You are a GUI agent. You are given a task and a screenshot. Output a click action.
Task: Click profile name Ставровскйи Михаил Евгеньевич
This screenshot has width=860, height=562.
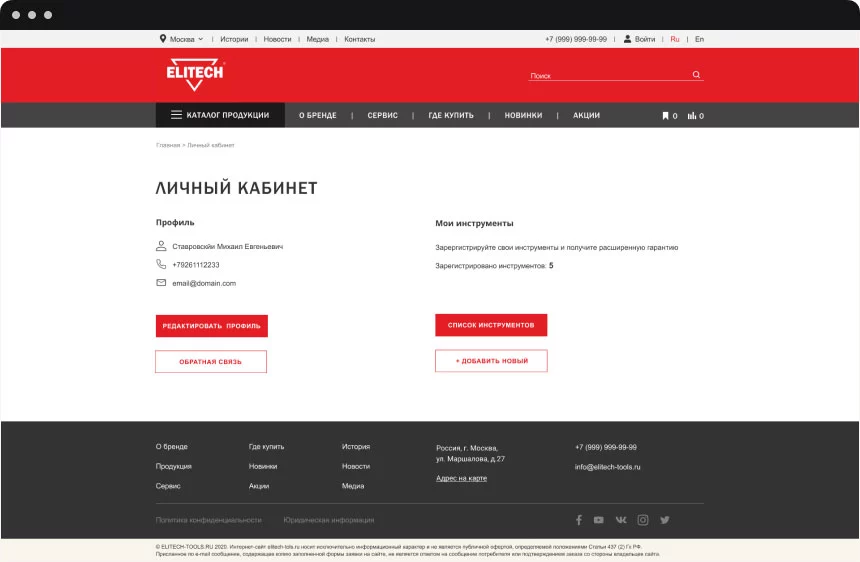coord(228,247)
